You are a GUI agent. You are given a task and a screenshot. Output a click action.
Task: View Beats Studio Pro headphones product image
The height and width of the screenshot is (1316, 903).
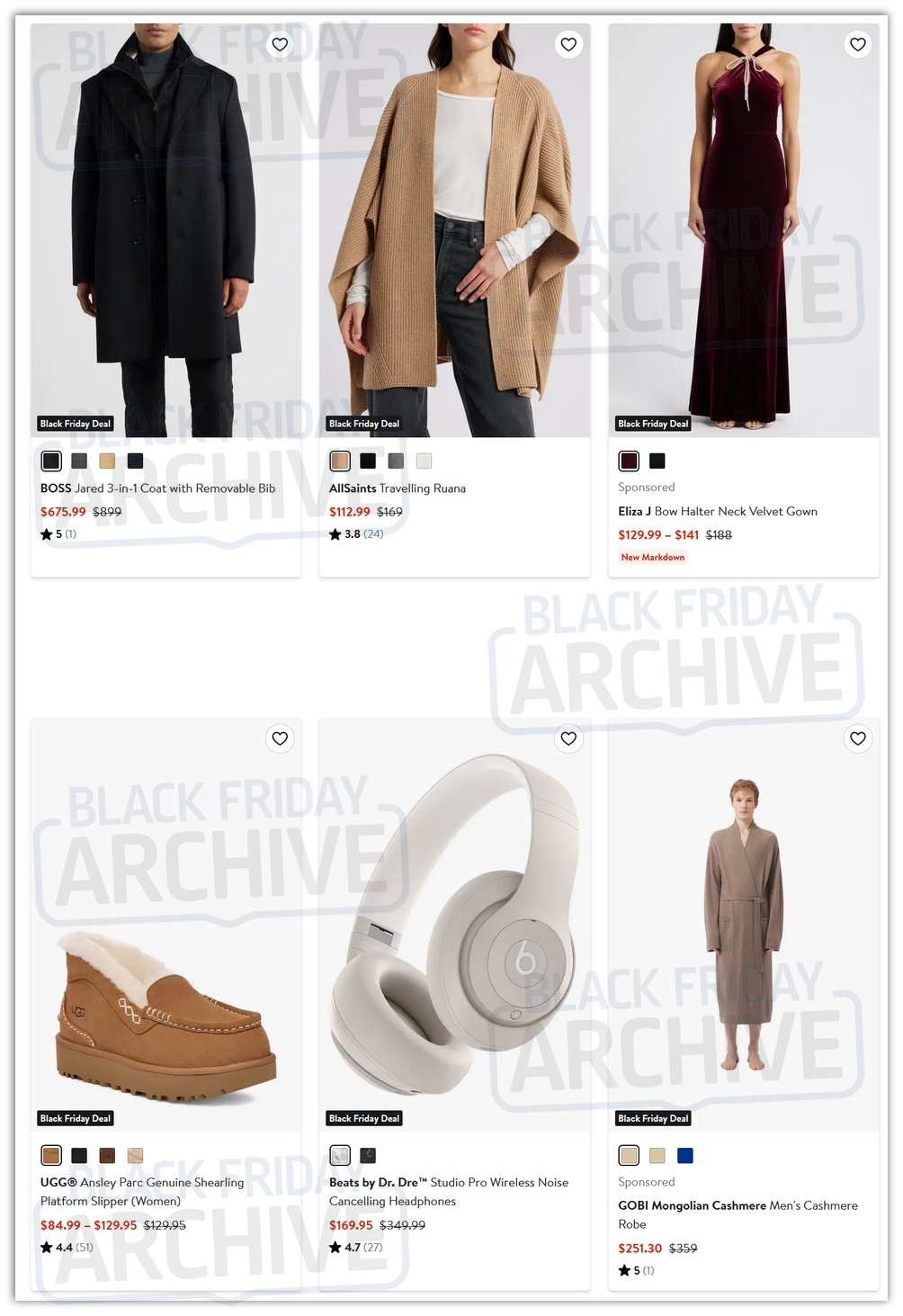coord(454,925)
